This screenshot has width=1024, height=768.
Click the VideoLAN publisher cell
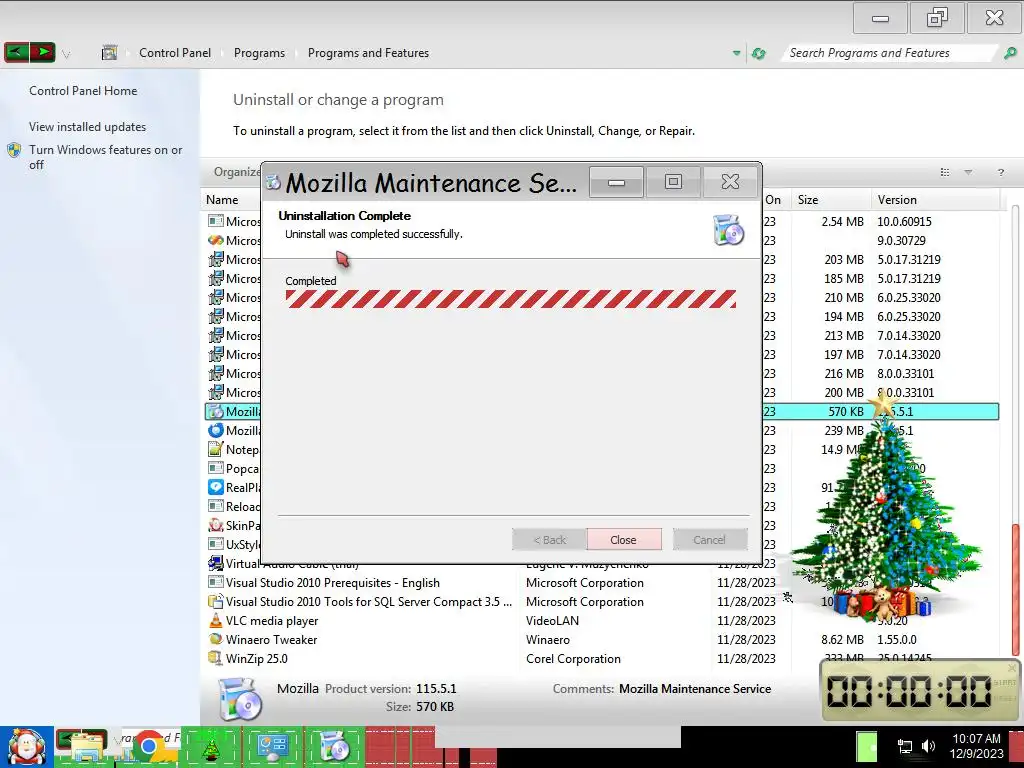[552, 620]
